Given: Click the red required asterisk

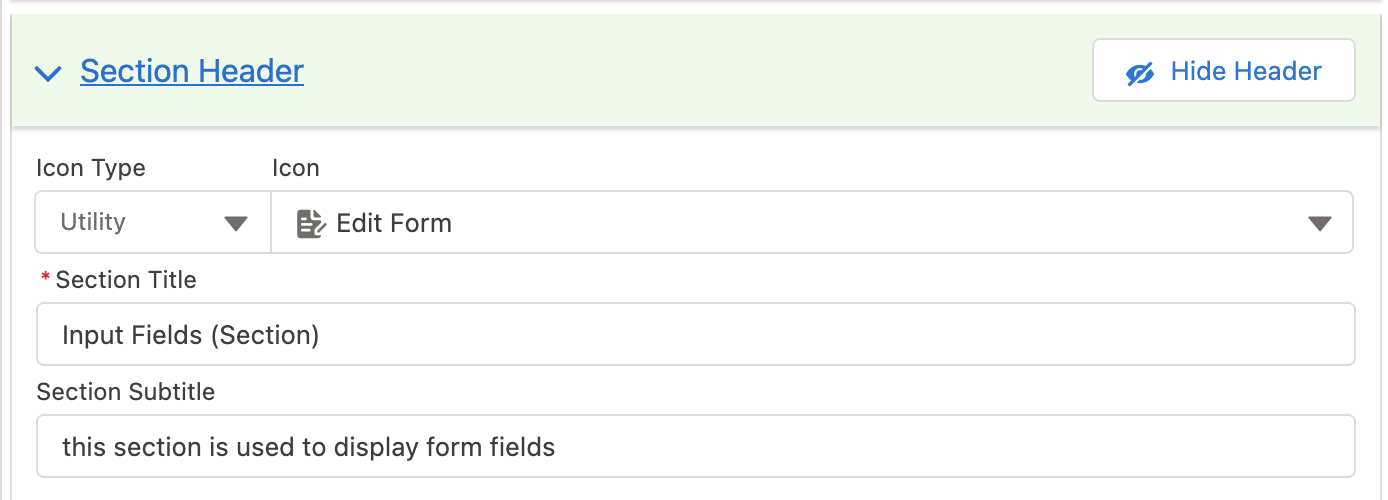Looking at the screenshot, I should pyautogui.click(x=45, y=279).
